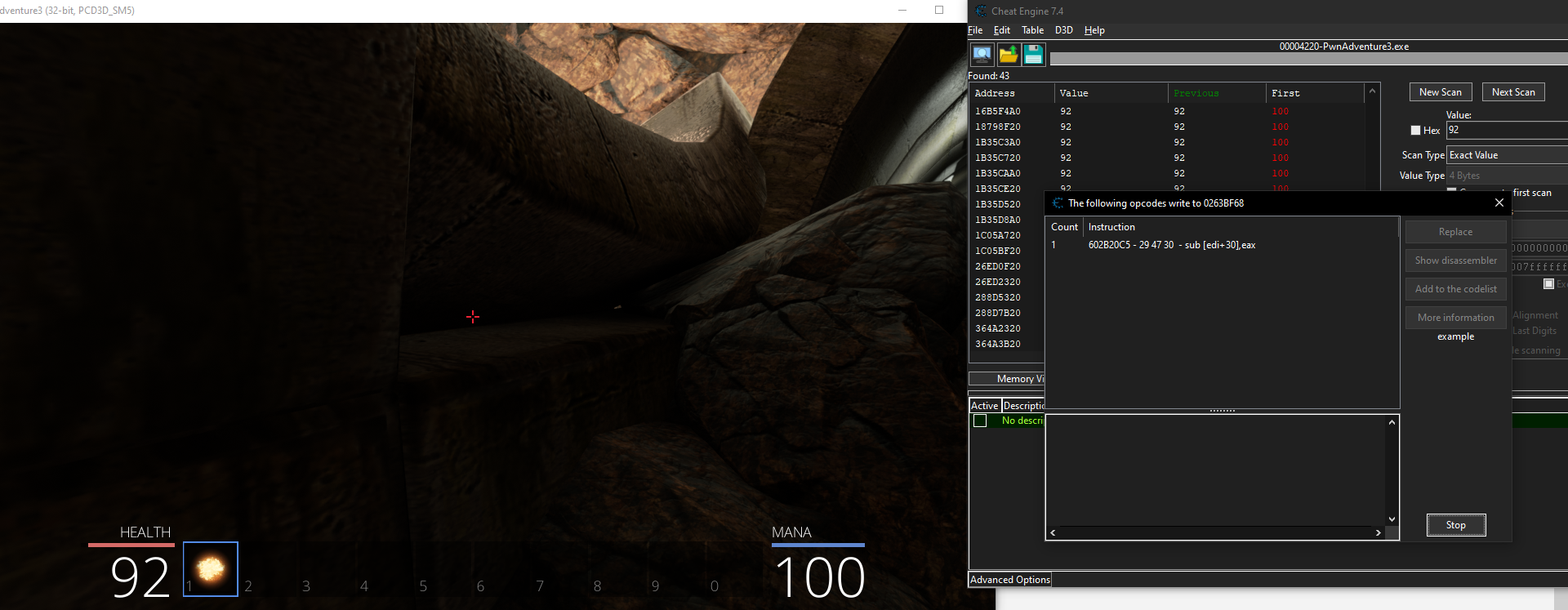This screenshot has height=610, width=1568.
Task: Minimize the PwnAdventure3 game window
Action: [902, 10]
